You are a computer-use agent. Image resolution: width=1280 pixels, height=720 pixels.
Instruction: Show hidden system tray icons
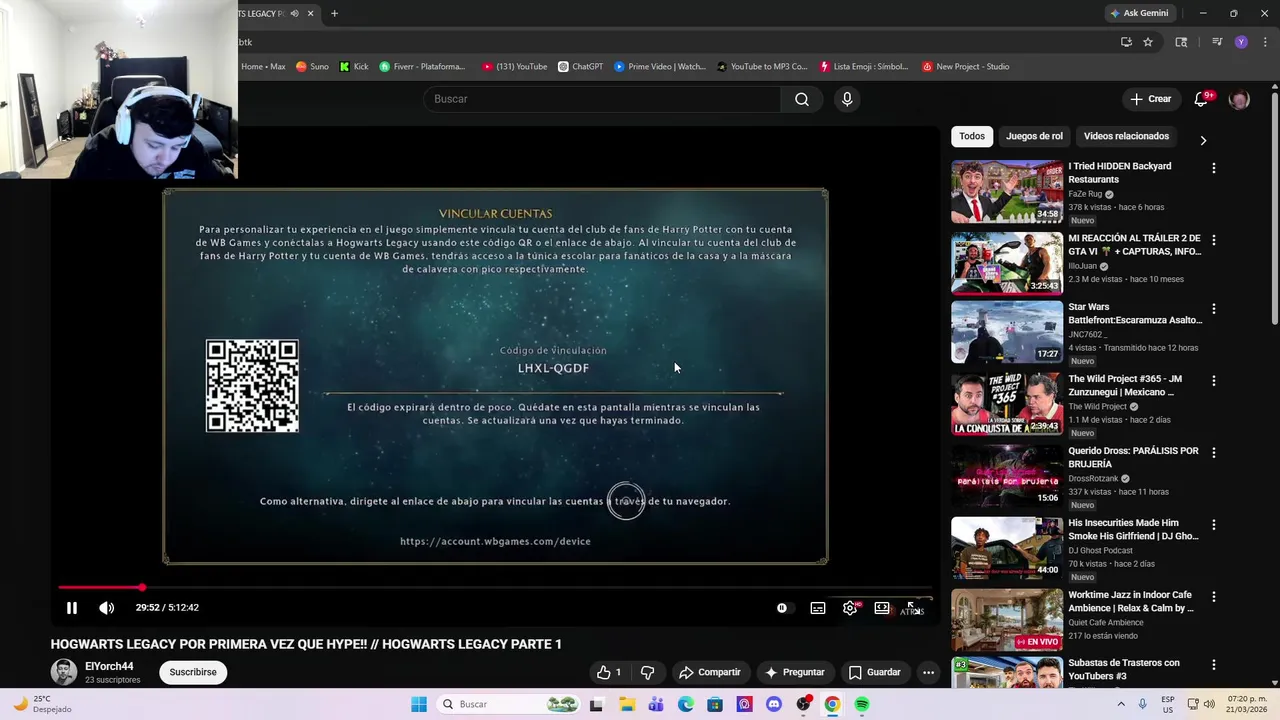coord(1121,704)
